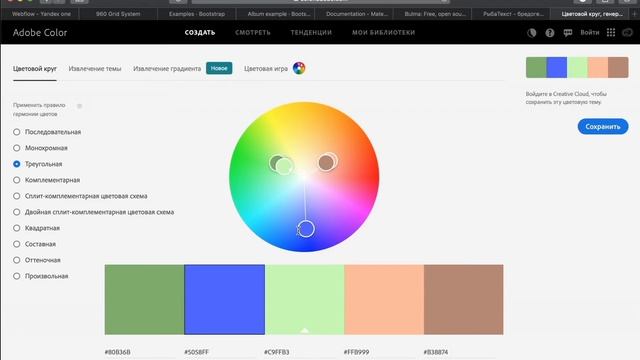The image size is (640, 360).
Task: Click the info icon beside harmony rule
Action: pos(80,106)
